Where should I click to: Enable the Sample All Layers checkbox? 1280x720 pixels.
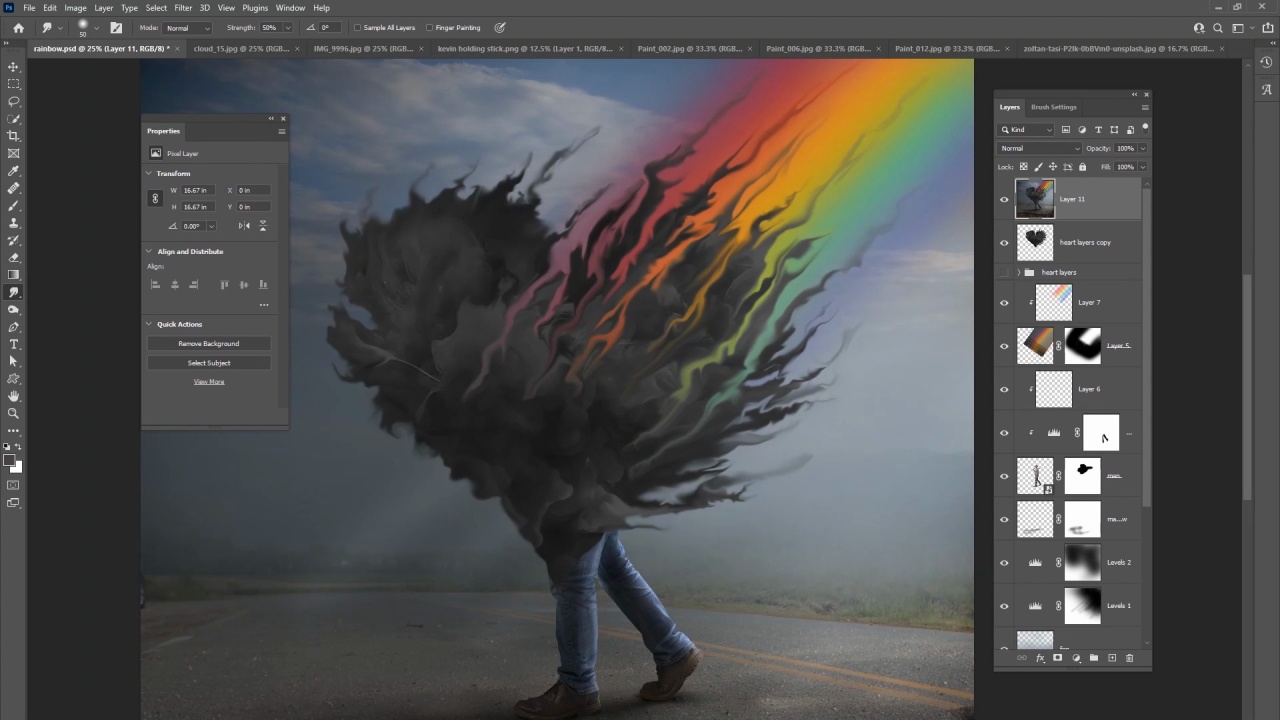[358, 28]
